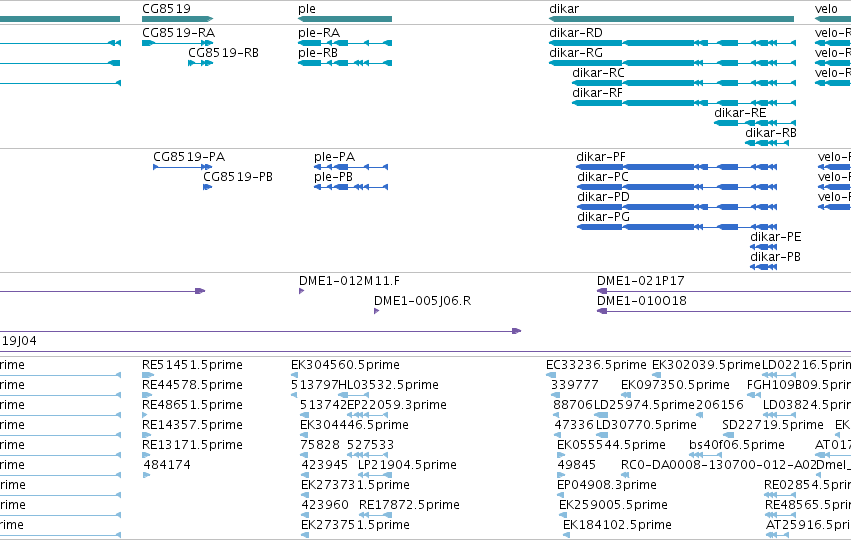The image size is (851, 540).
Task: Click the DME1-010O18 clone label
Action: (x=642, y=301)
